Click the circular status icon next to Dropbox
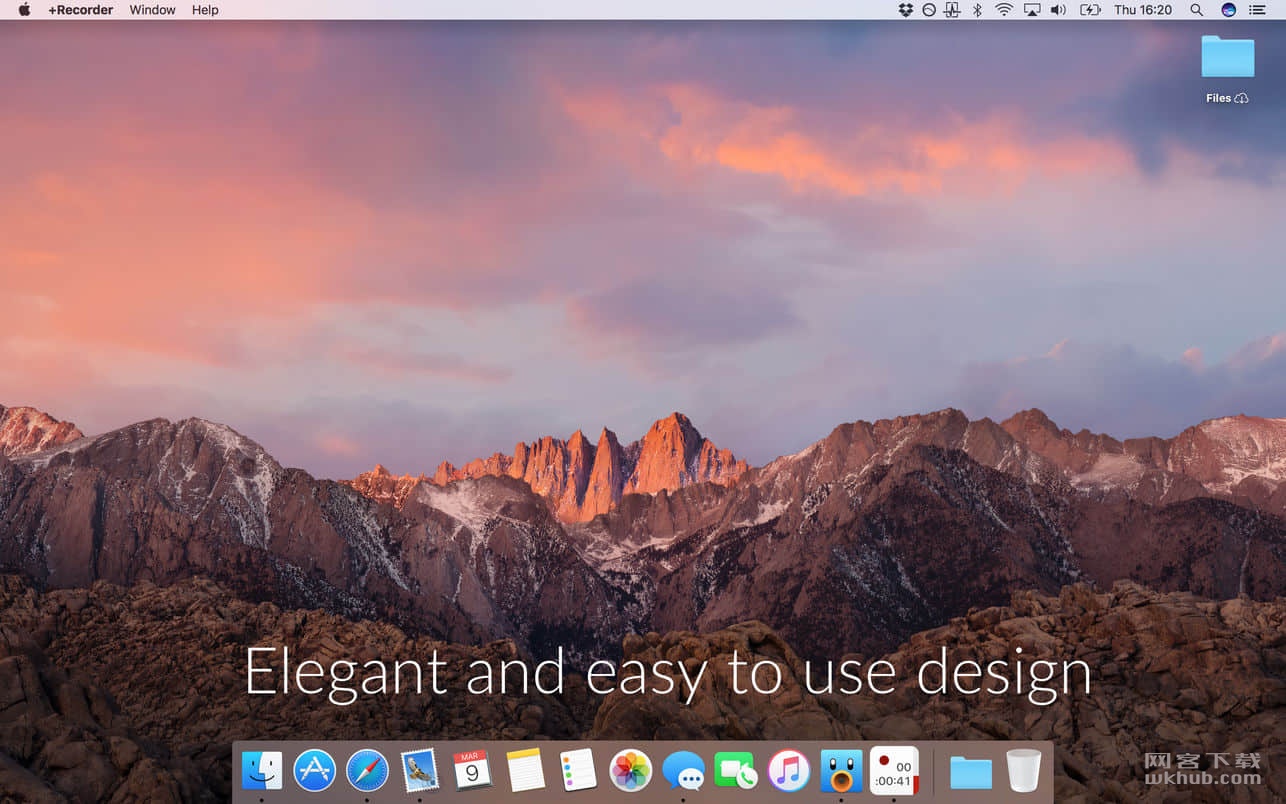The height and width of the screenshot is (804, 1286). tap(929, 10)
